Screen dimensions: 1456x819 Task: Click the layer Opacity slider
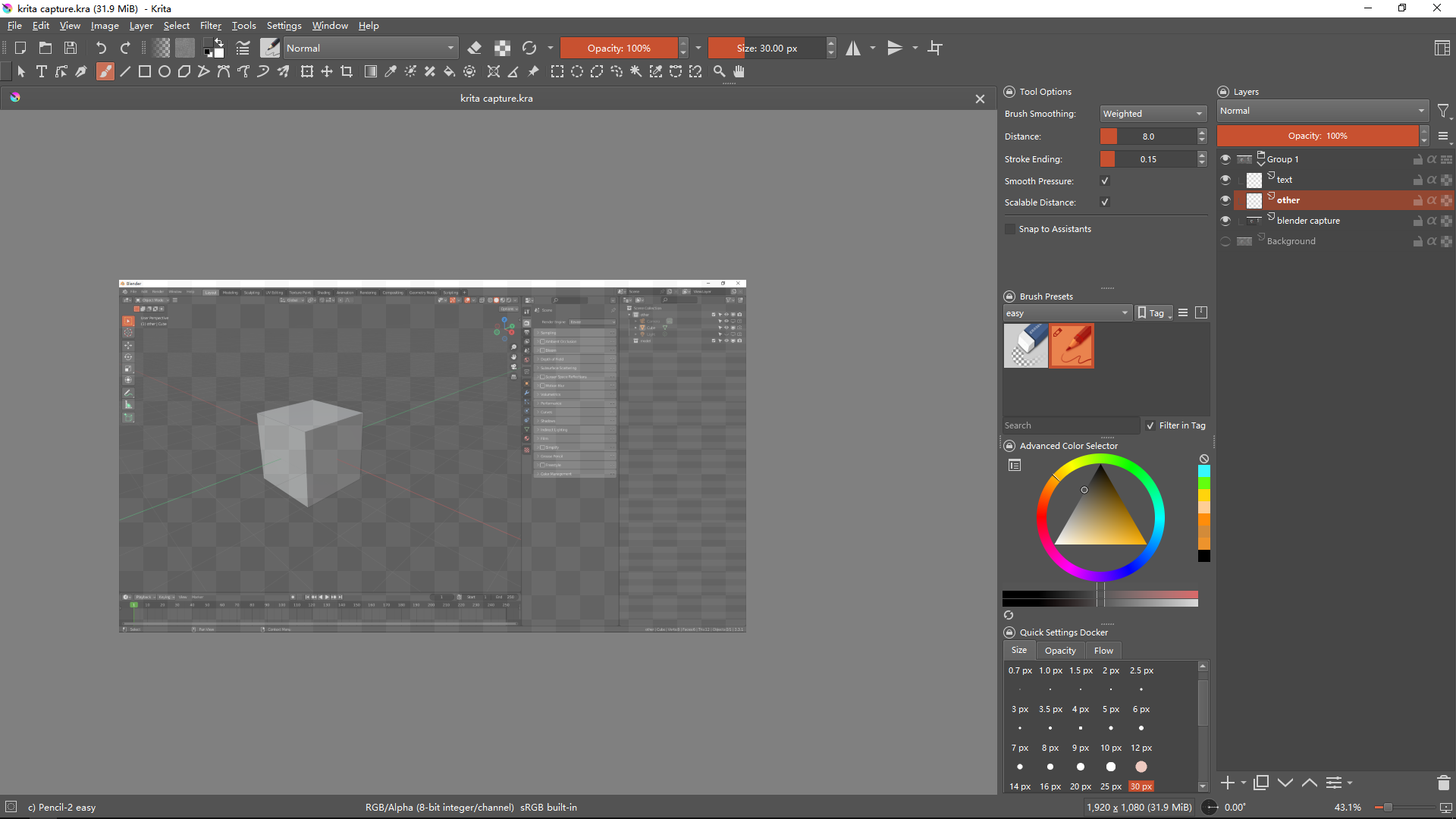[1317, 136]
